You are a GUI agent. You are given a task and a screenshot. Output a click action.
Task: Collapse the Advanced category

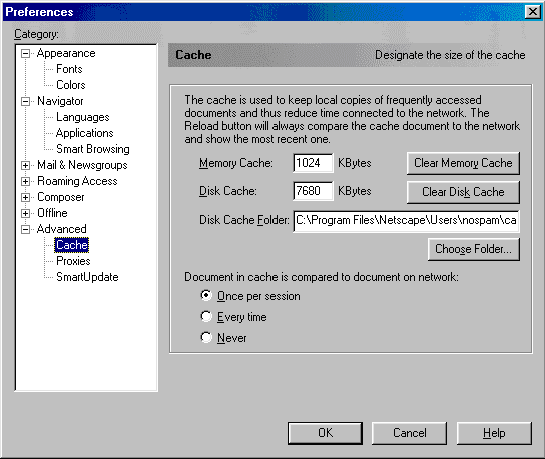[x=25, y=229]
